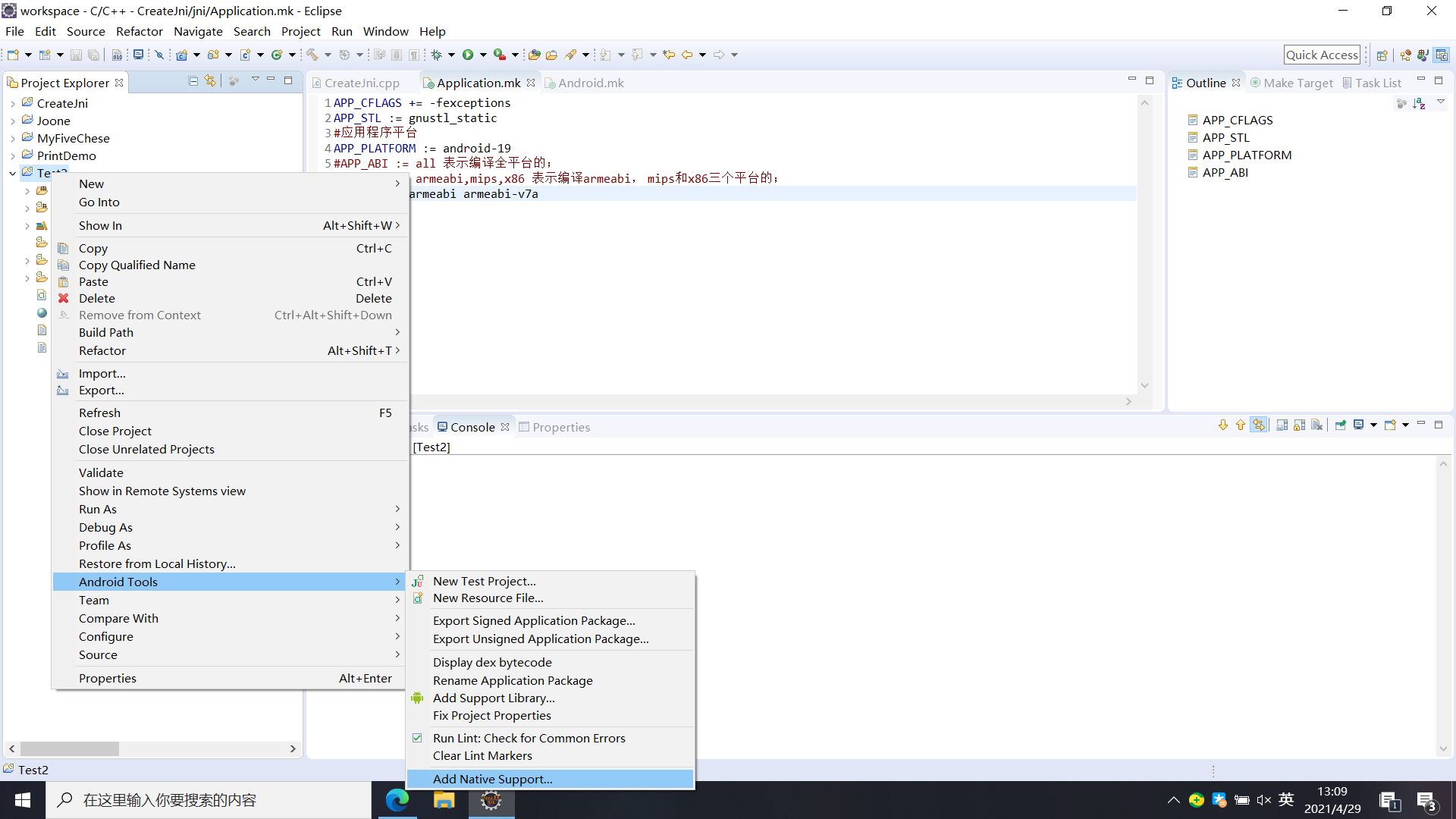Open the Run button dropdown arrow
The image size is (1456, 819).
[484, 54]
